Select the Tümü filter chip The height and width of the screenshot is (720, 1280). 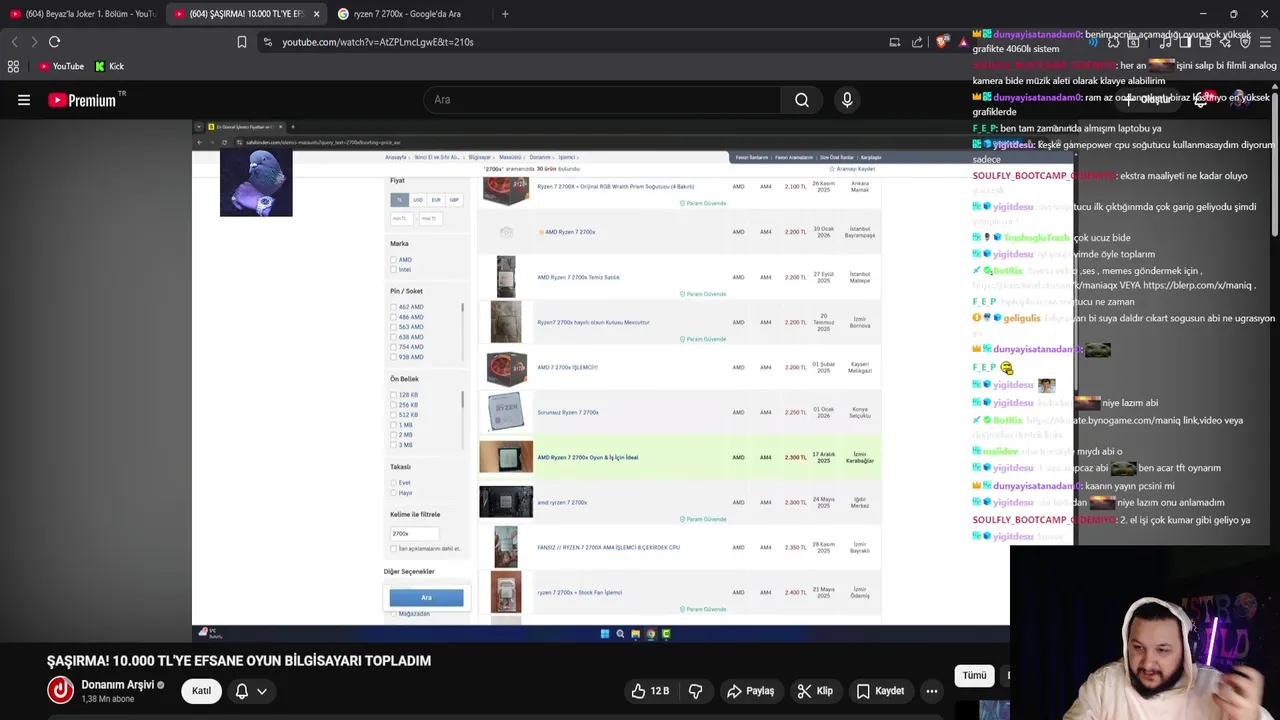[974, 676]
